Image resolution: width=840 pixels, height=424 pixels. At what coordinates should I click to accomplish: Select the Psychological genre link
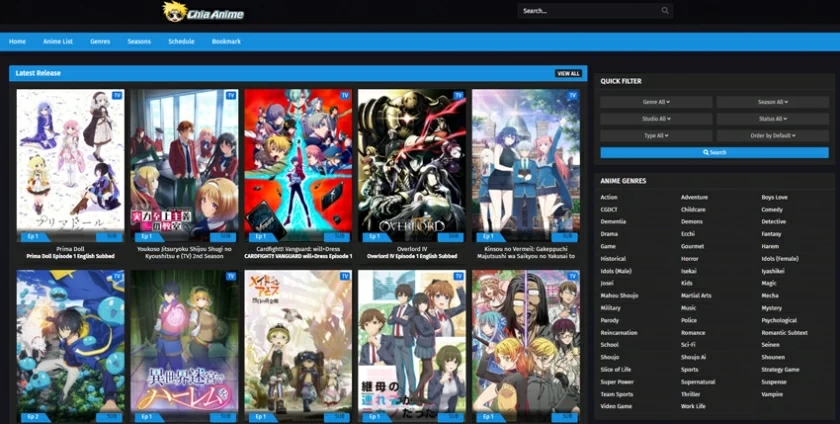tap(779, 321)
